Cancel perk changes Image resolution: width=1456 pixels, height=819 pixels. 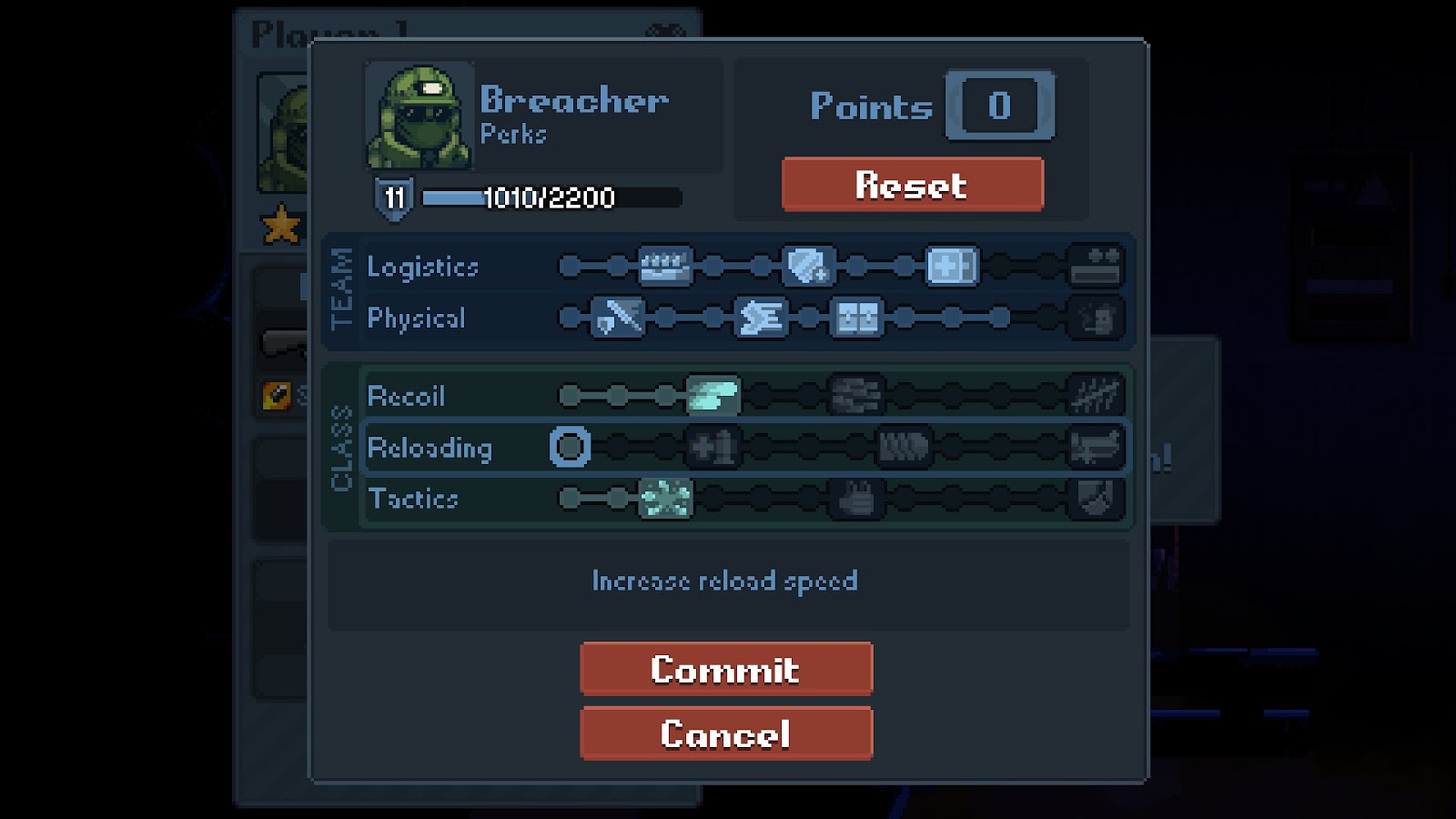(x=726, y=733)
